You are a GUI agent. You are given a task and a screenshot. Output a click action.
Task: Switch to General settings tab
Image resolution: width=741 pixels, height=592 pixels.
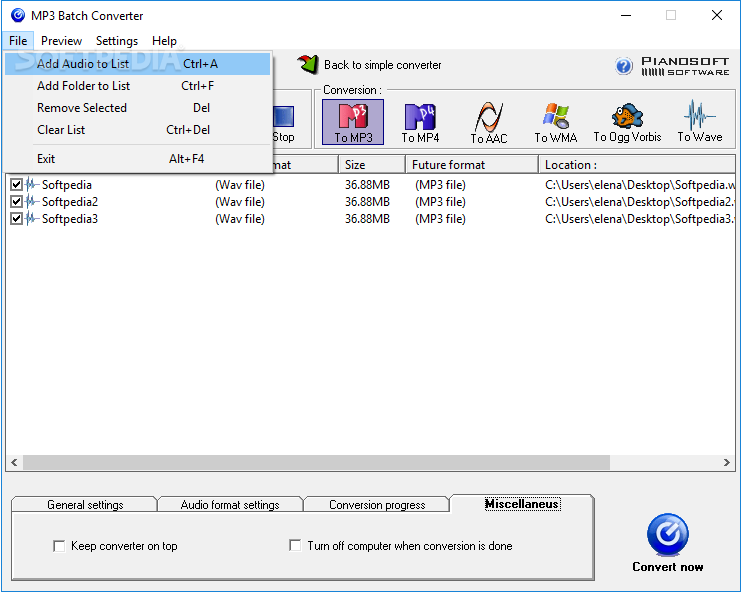tap(85, 505)
